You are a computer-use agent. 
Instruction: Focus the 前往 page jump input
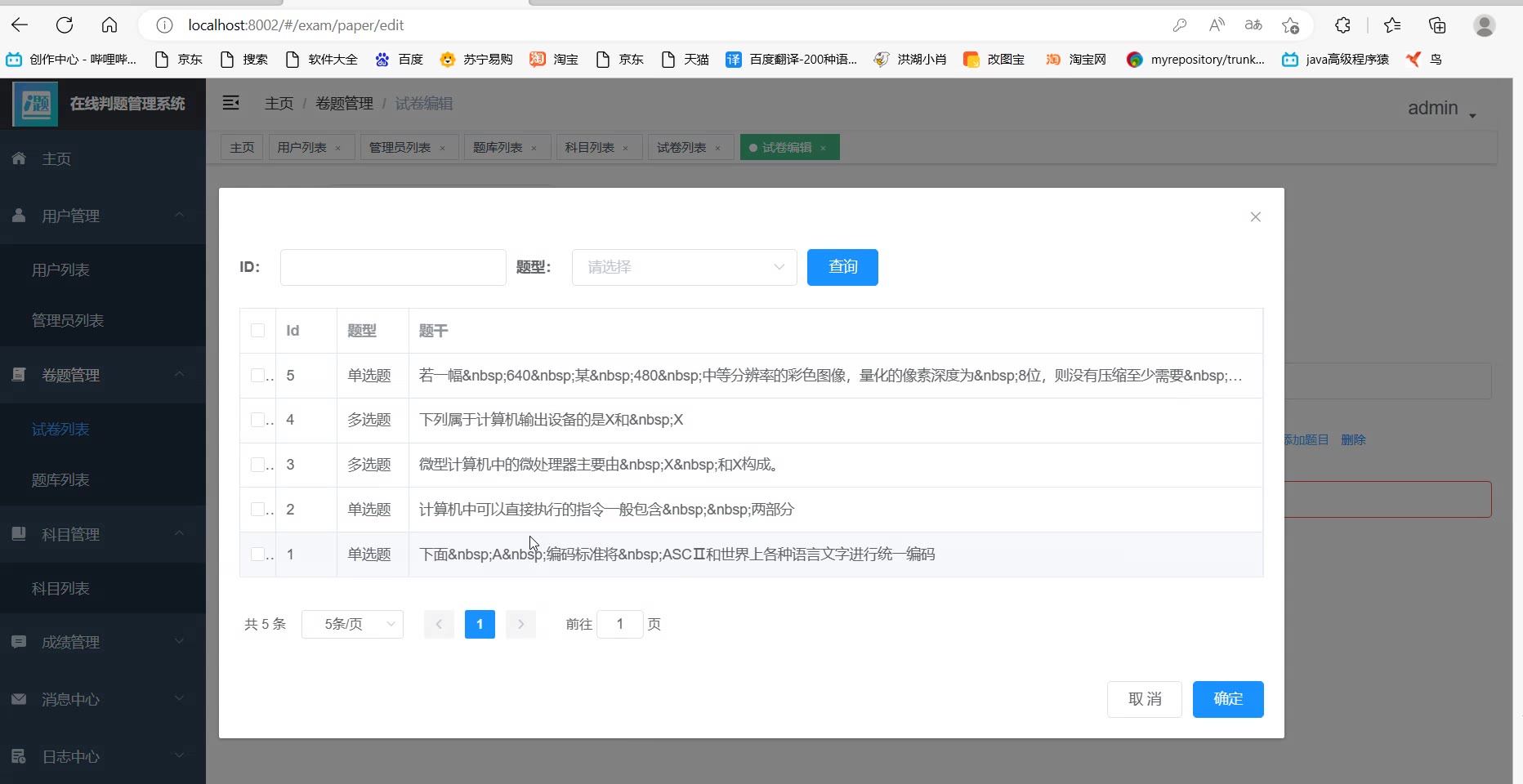[x=620, y=624]
